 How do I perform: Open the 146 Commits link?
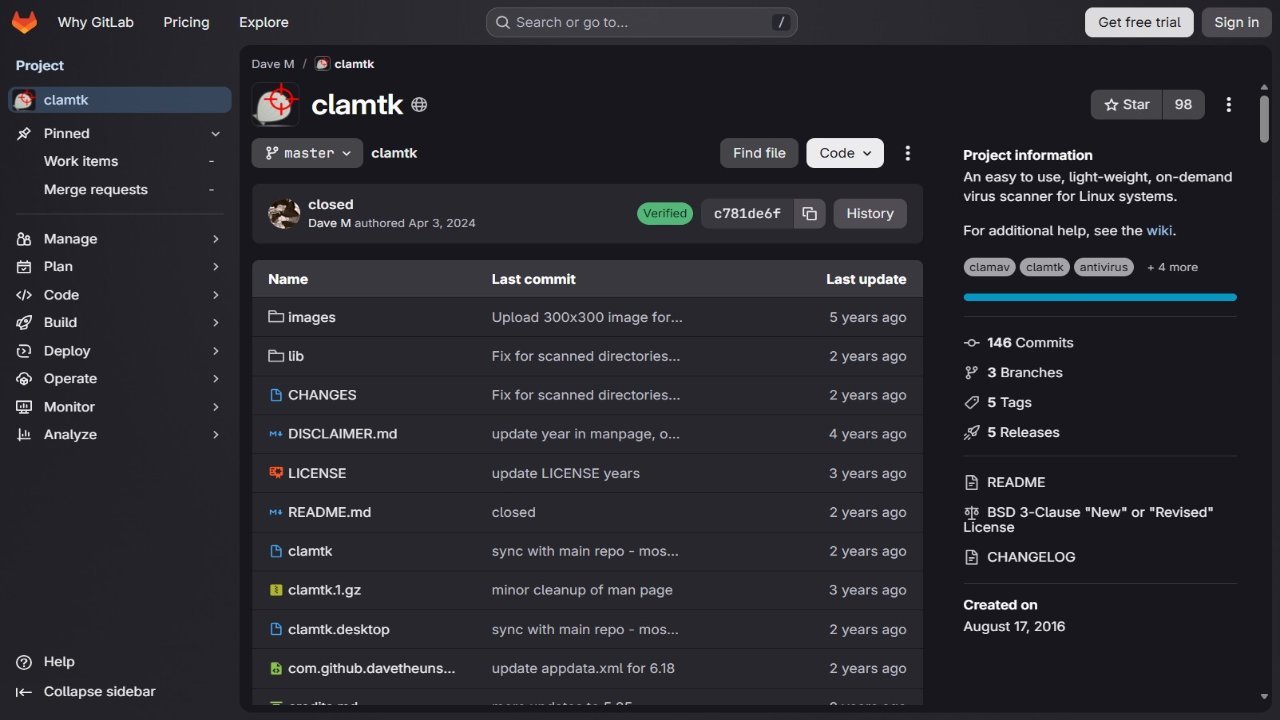(1030, 342)
